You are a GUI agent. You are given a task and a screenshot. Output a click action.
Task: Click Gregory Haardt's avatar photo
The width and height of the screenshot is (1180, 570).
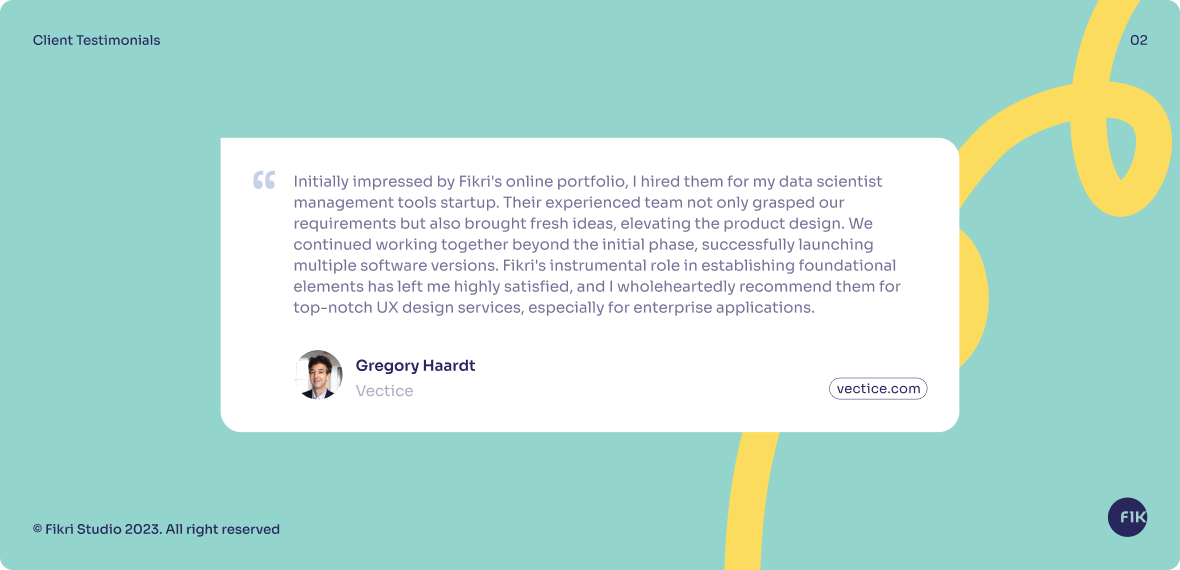click(x=319, y=375)
